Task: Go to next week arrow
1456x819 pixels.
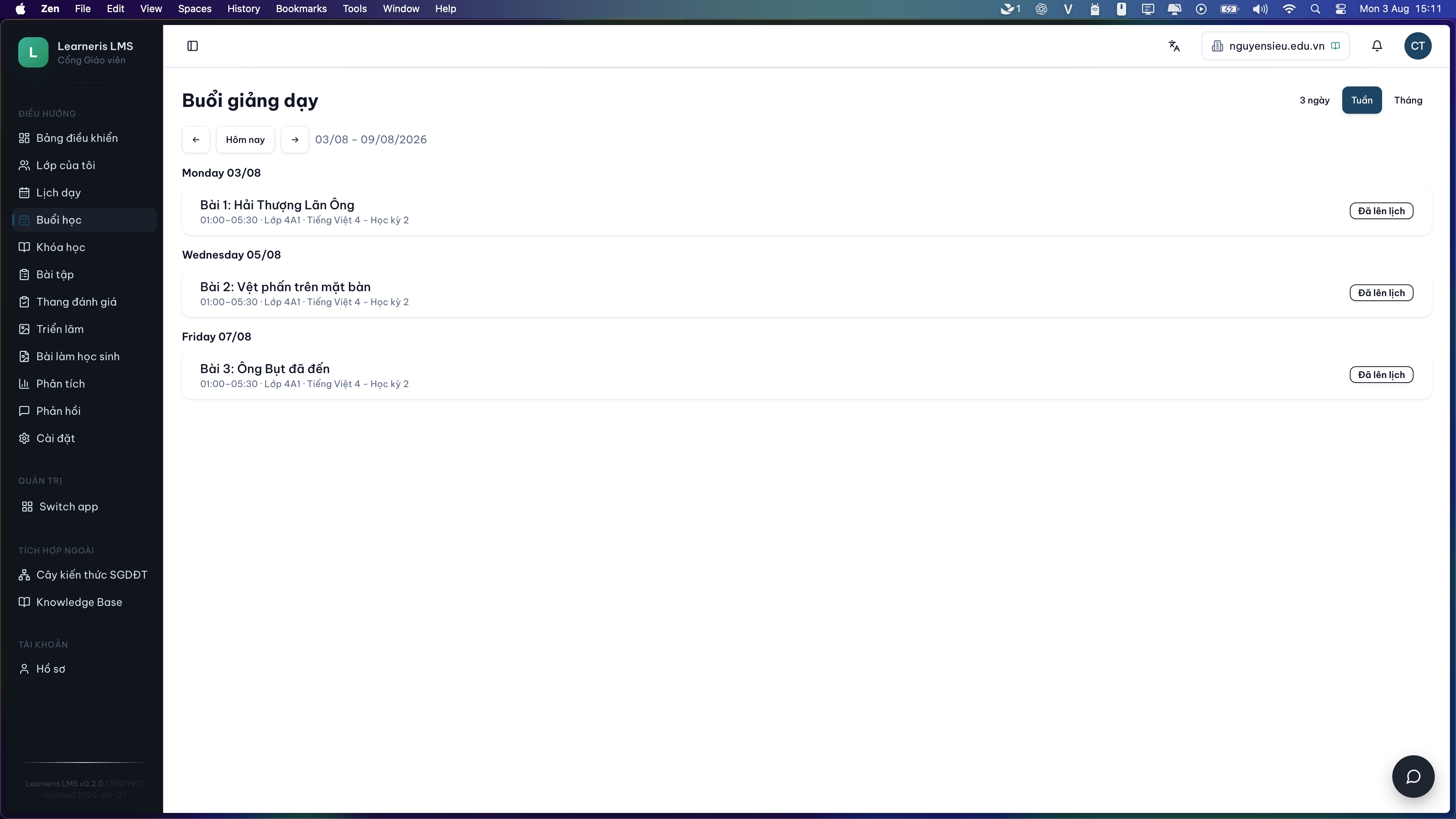Action: [x=295, y=140]
